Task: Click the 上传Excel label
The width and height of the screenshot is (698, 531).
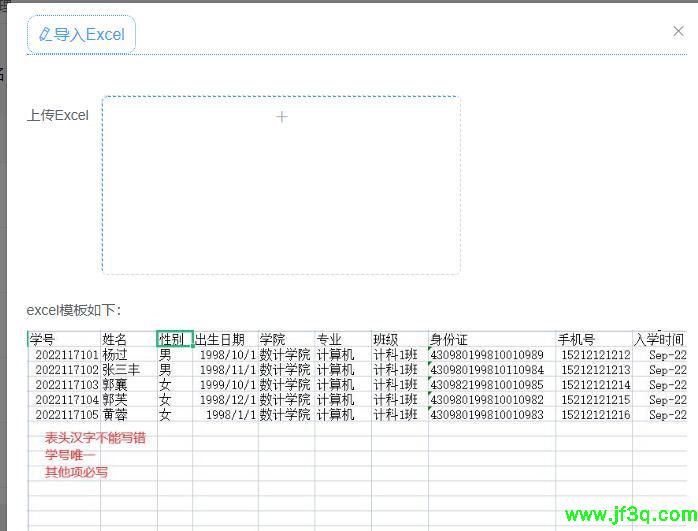Action: [58, 115]
